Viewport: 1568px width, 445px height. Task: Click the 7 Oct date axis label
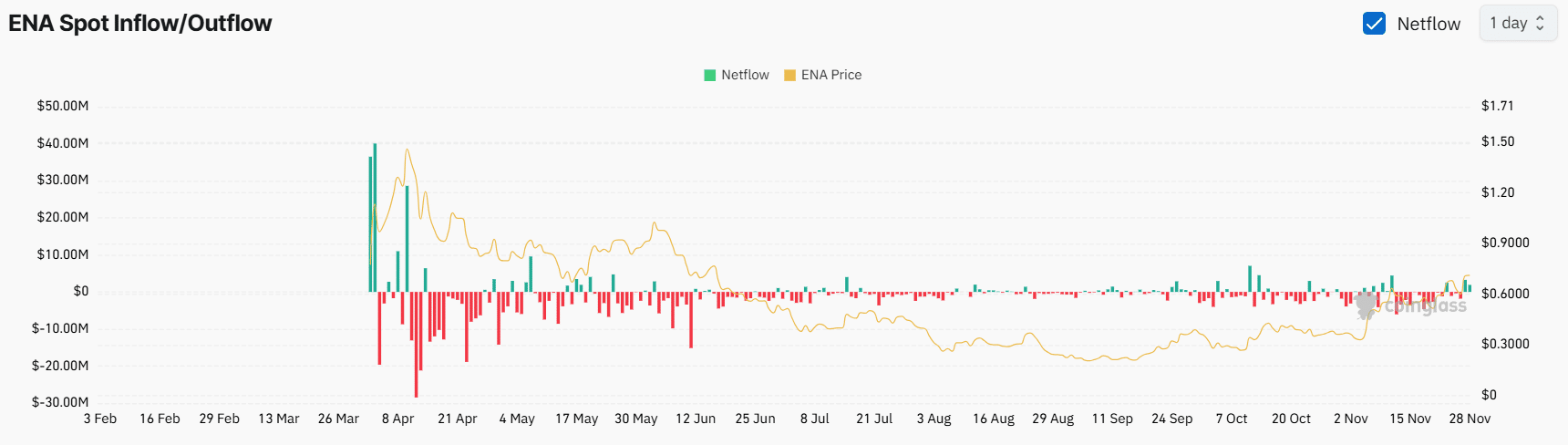click(1232, 419)
